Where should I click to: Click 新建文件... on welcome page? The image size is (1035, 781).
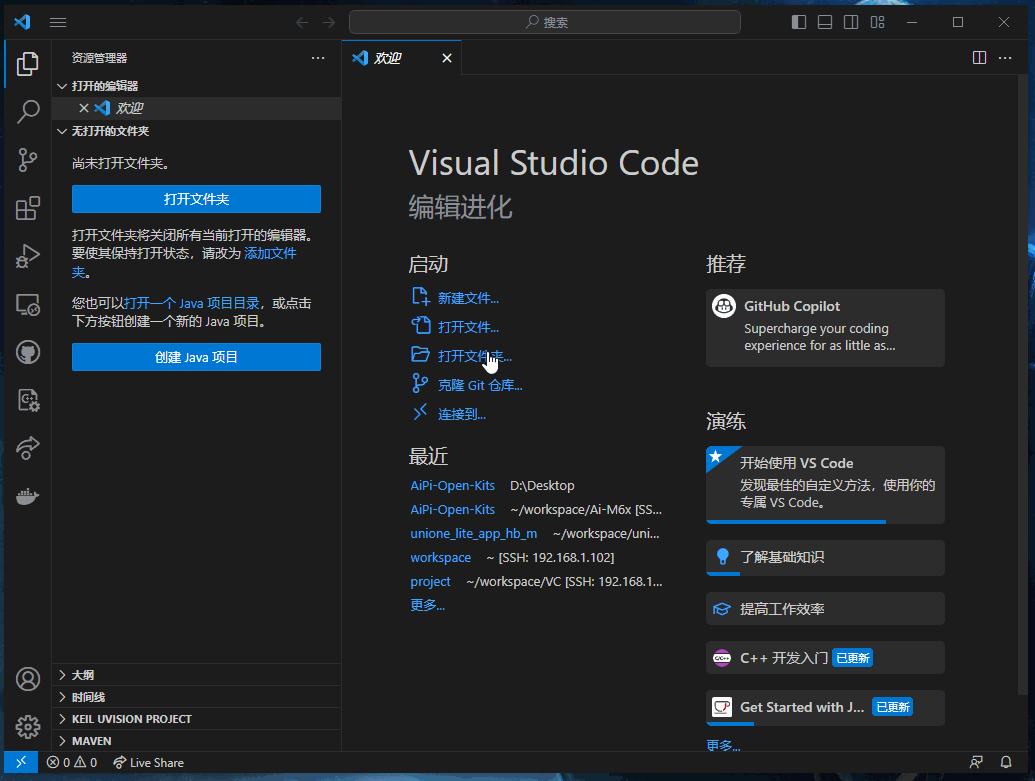click(x=455, y=298)
